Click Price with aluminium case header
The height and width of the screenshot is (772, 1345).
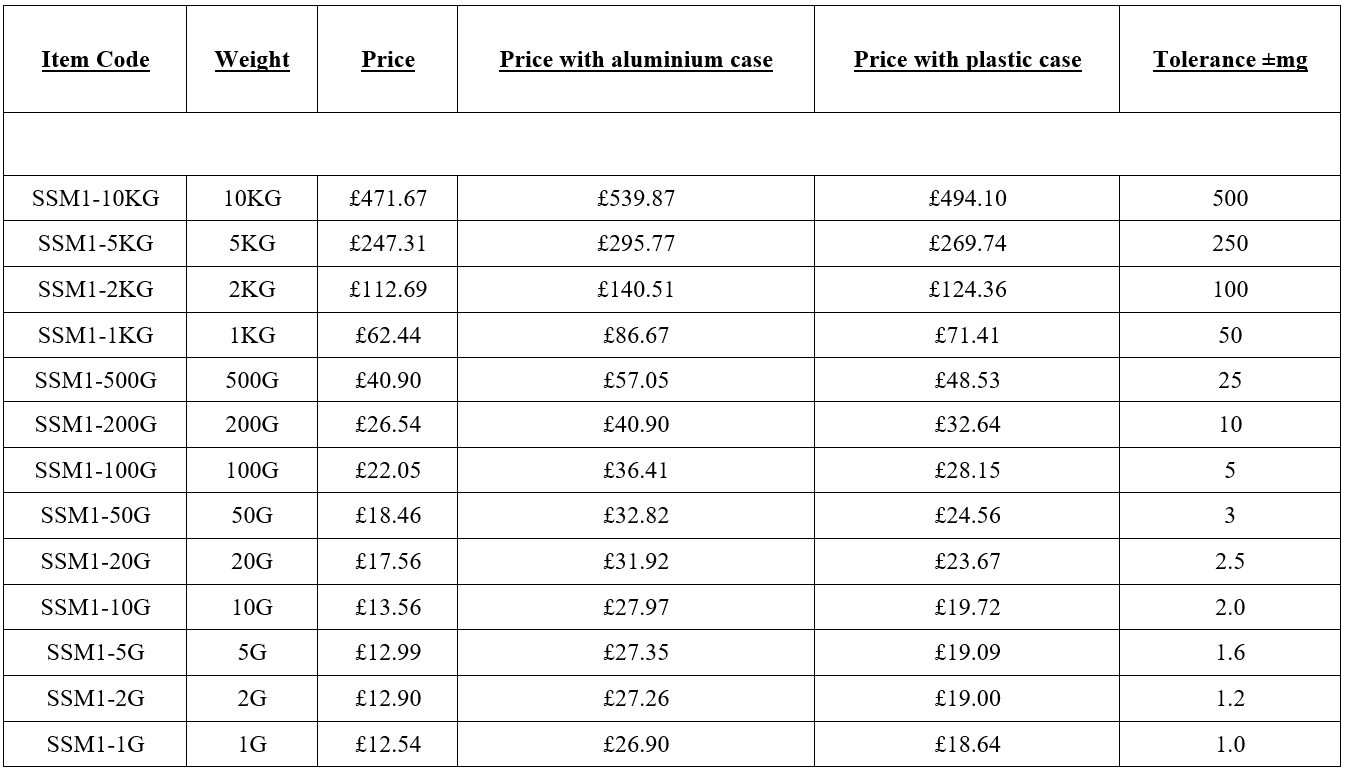click(636, 60)
